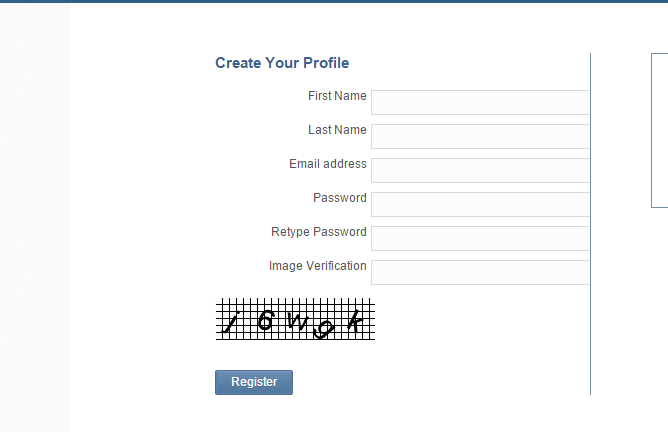
Task: Click the slanted first CAPTCHA character
Action: tap(231, 323)
